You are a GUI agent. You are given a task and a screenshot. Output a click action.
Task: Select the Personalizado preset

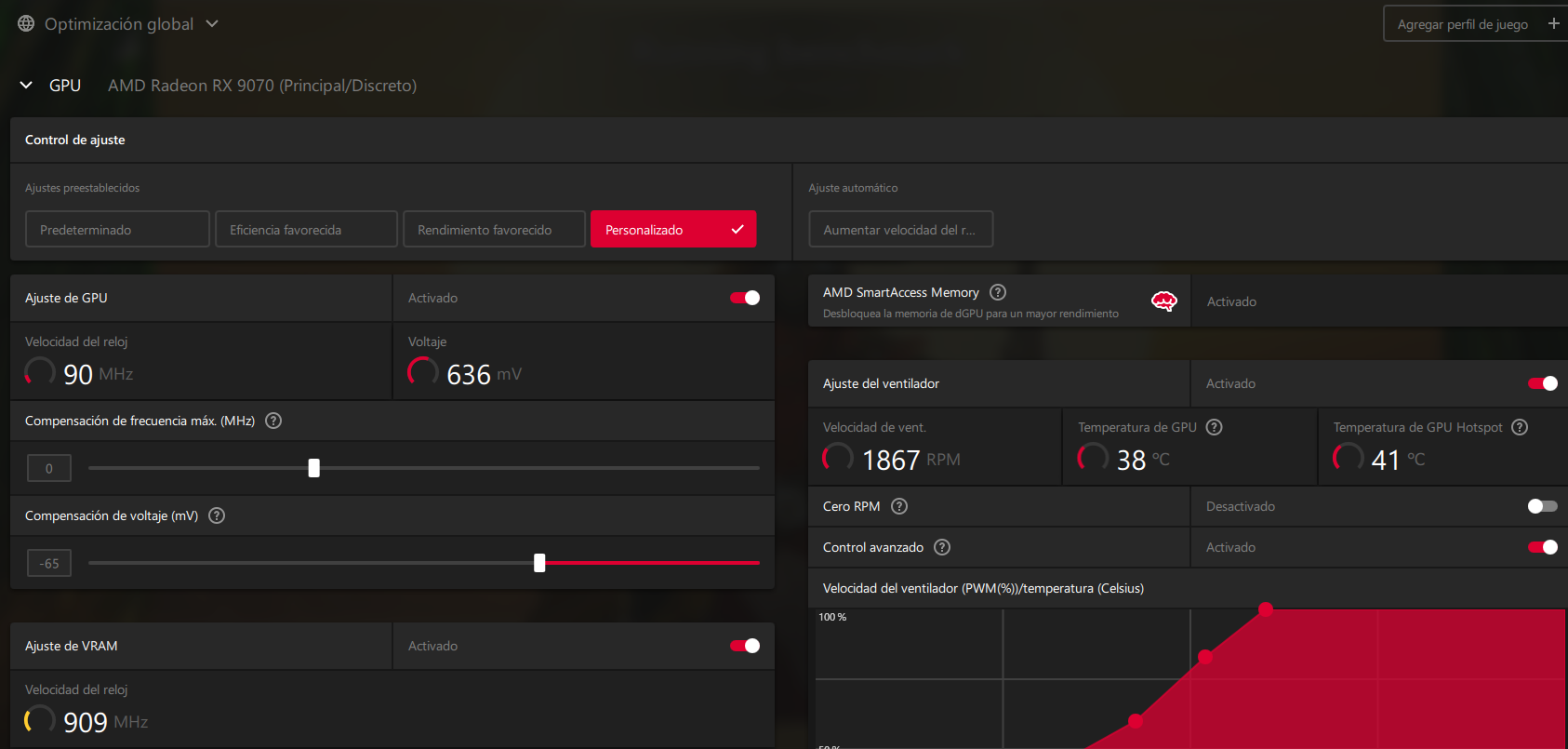[673, 229]
